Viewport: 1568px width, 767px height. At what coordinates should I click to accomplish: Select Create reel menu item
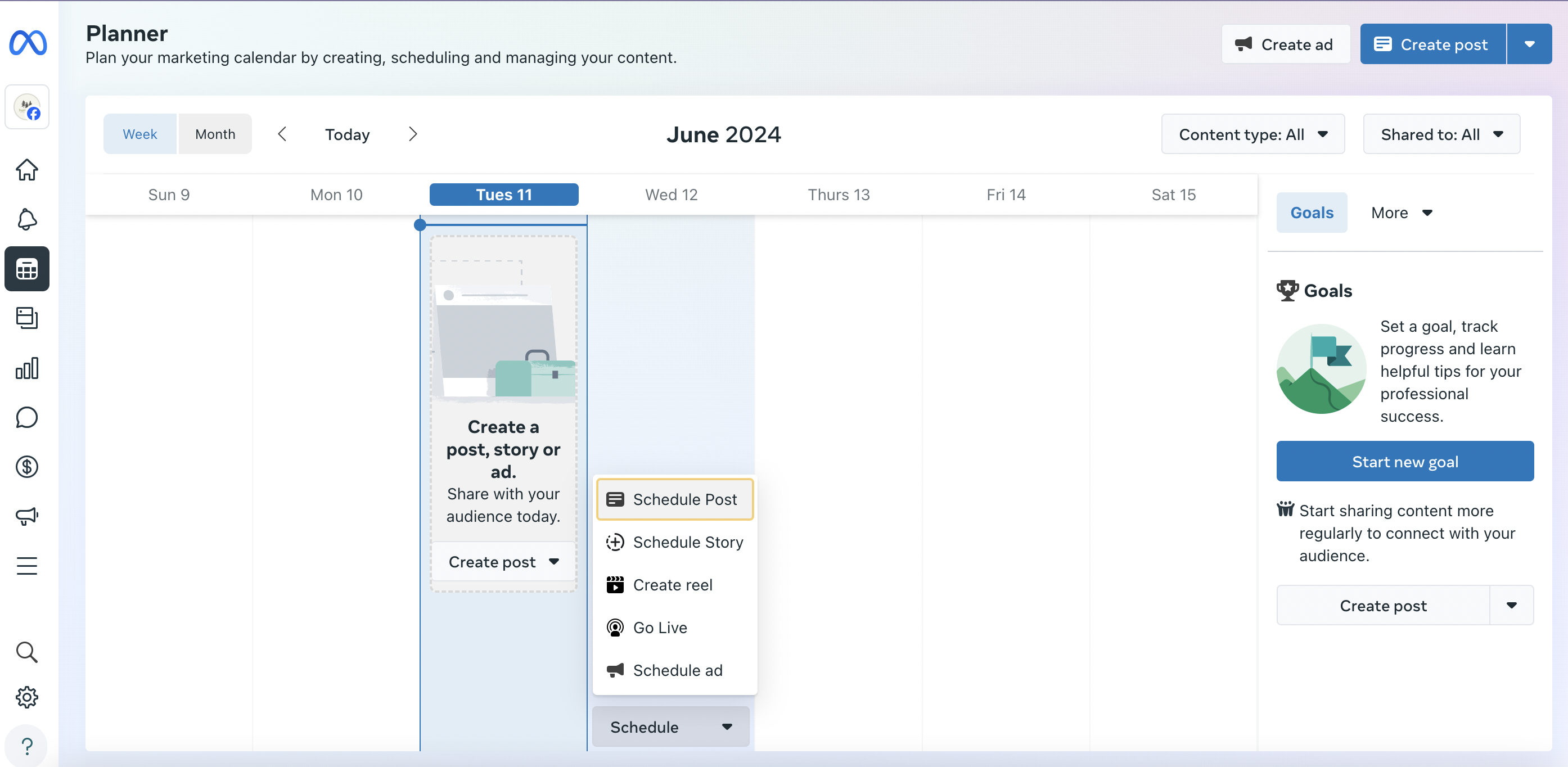674,584
